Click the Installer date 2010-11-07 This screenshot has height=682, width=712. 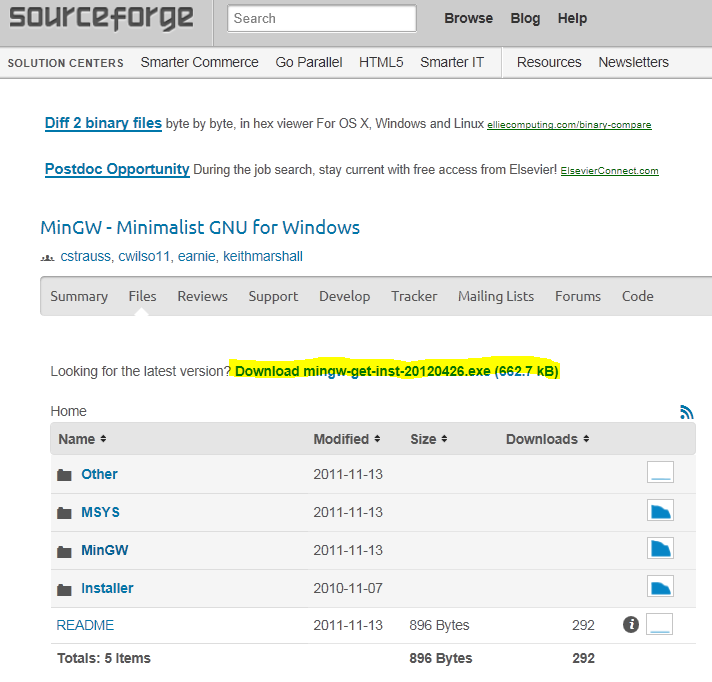(x=348, y=588)
